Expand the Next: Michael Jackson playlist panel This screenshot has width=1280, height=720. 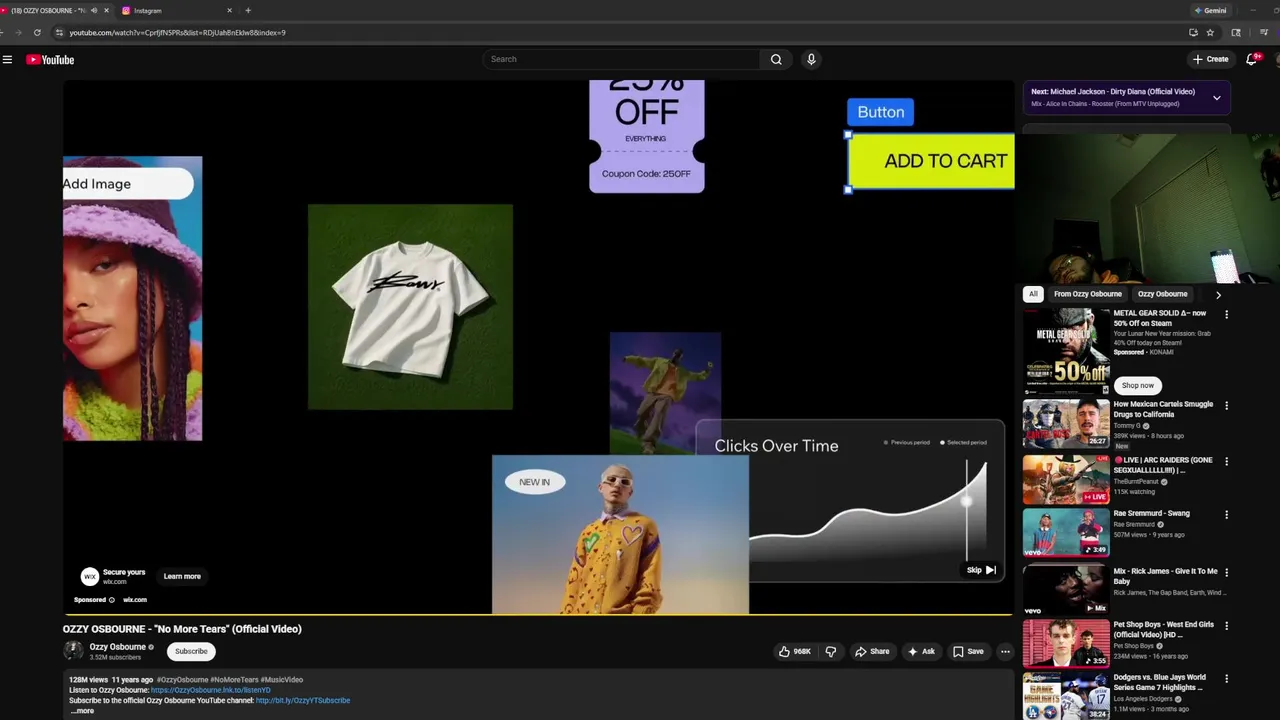1216,98
